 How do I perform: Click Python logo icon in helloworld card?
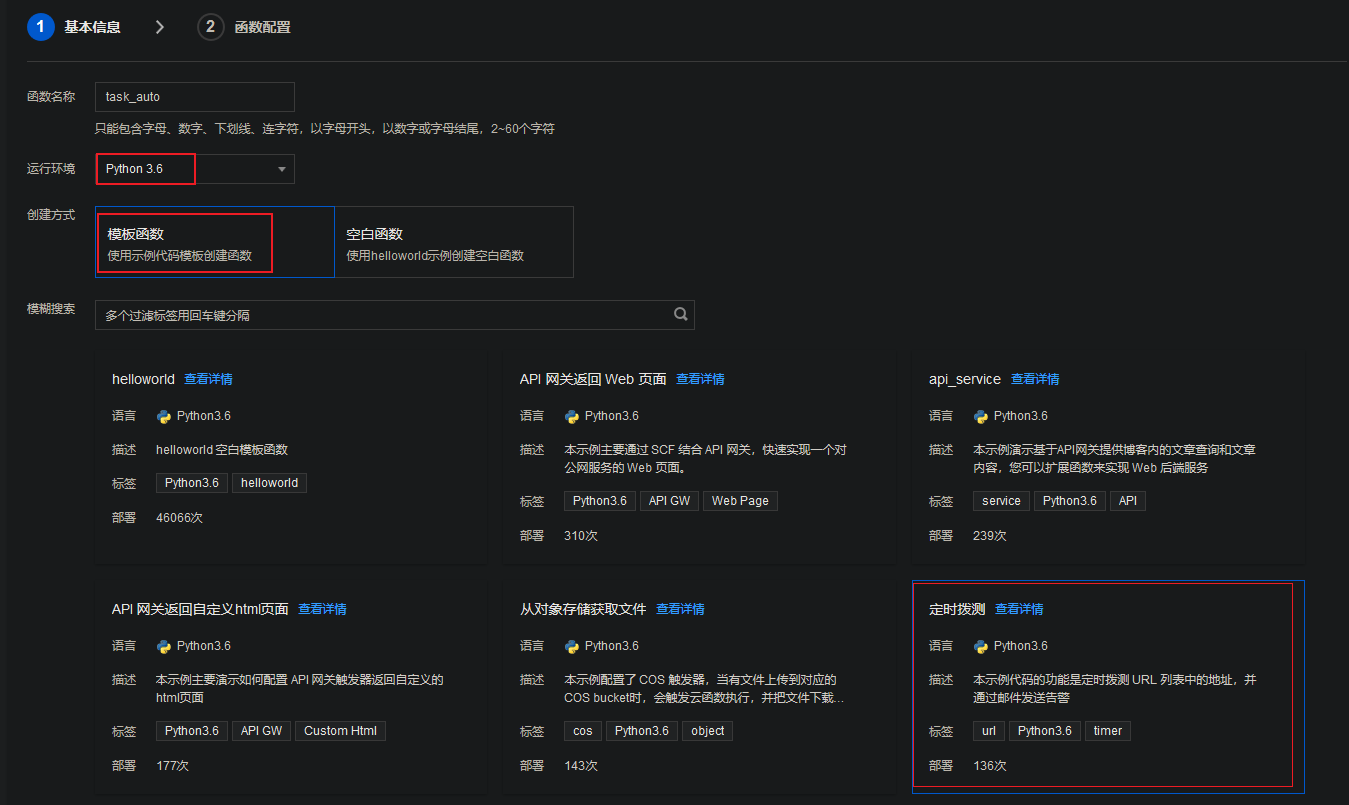[x=164, y=416]
